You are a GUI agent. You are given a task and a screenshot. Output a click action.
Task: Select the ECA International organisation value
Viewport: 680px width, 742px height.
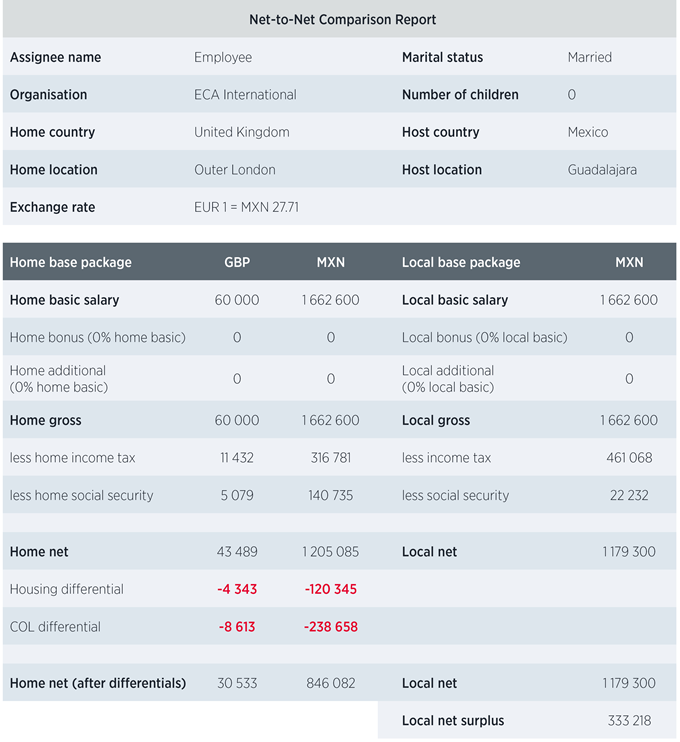(245, 95)
